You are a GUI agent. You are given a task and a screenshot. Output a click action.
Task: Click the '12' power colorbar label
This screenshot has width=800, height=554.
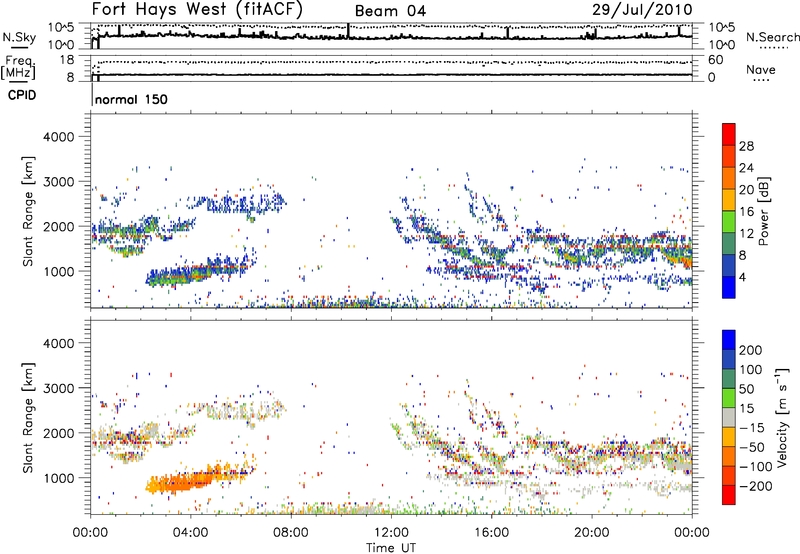[x=746, y=234]
